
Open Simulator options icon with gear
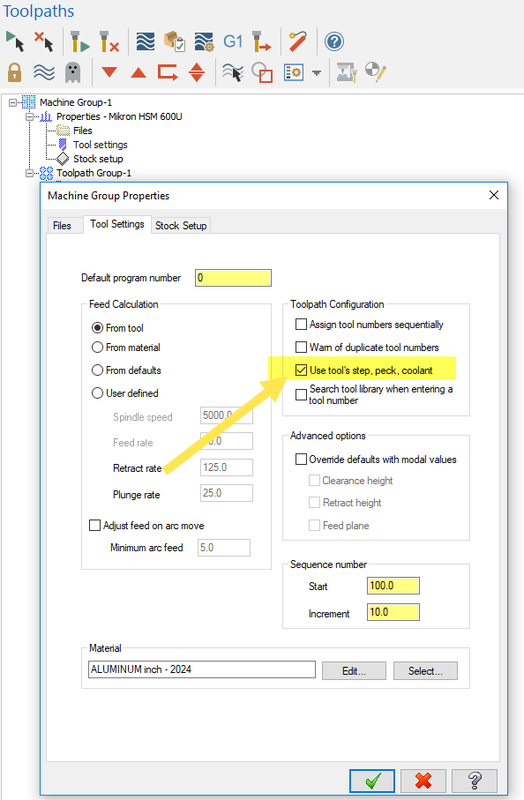pyautogui.click(x=204, y=41)
